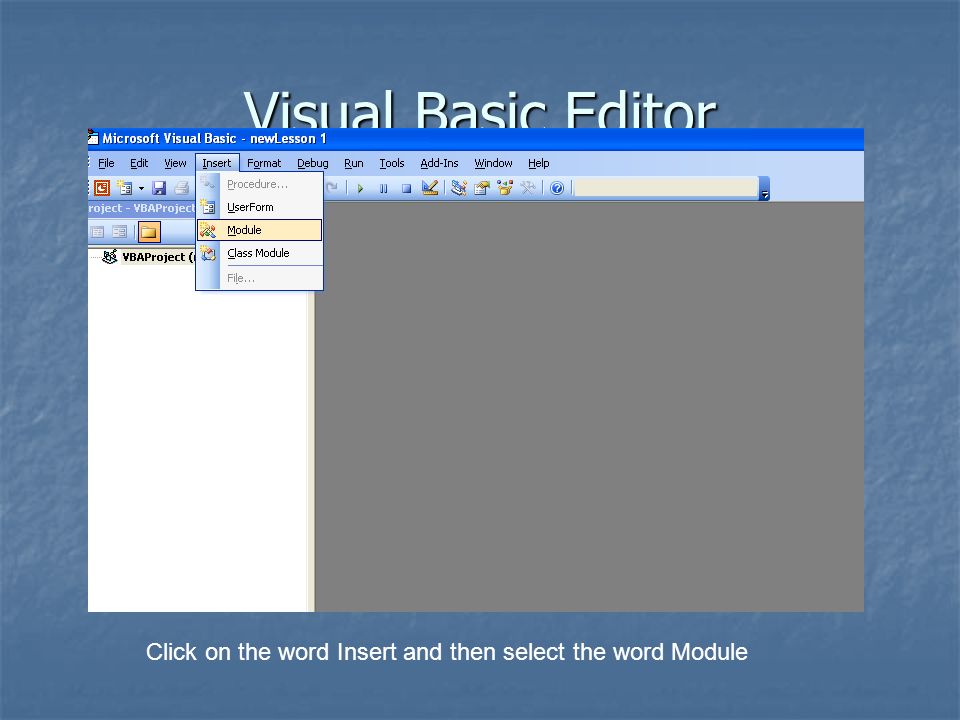Click the toolbar options overflow arrow

coord(764,189)
